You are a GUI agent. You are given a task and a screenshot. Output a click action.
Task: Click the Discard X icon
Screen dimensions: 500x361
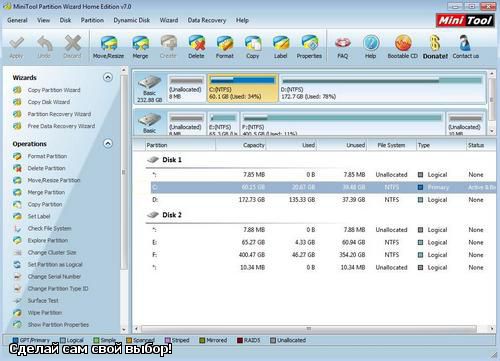(x=73, y=43)
